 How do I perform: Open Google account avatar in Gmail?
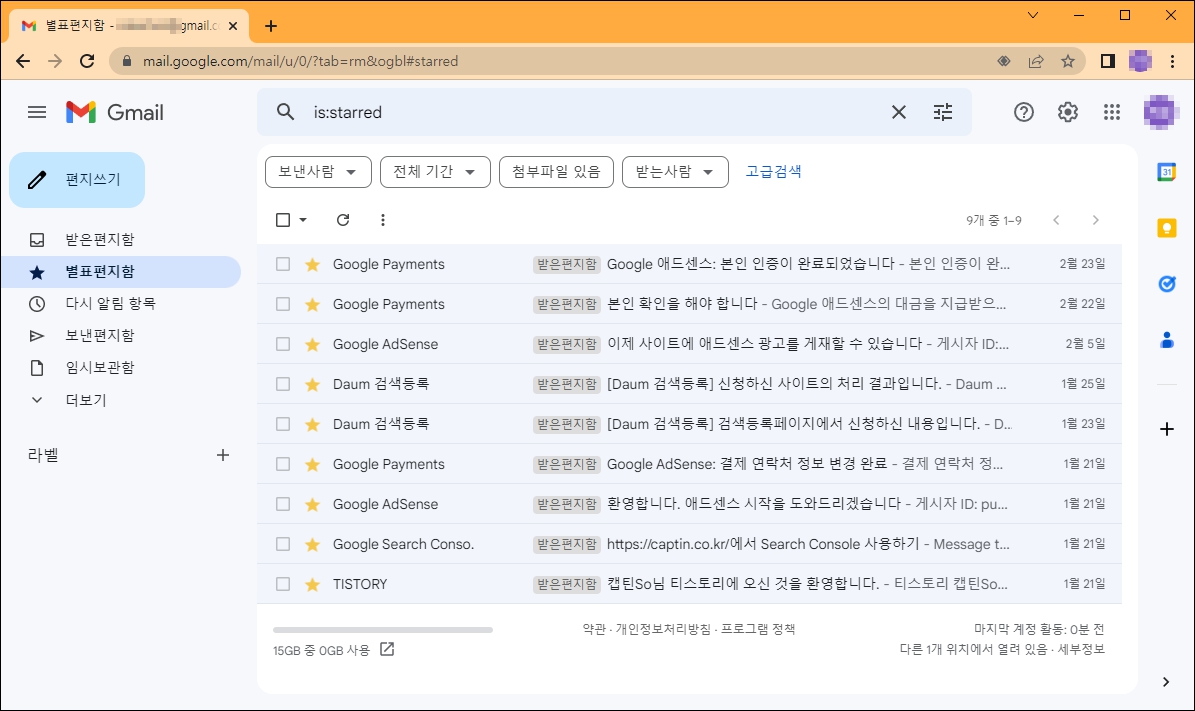click(1160, 112)
